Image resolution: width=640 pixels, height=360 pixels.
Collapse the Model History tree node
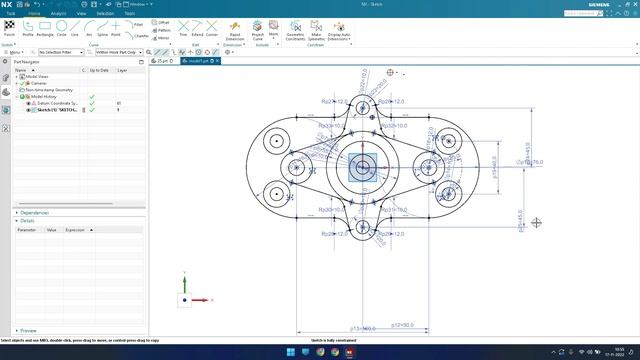pyautogui.click(x=17, y=97)
